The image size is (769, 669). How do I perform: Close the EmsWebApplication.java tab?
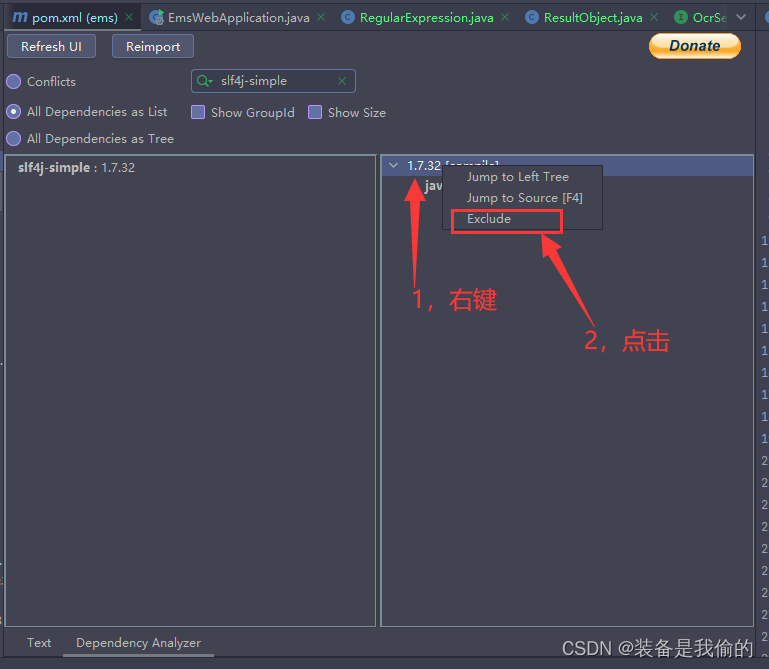tap(321, 17)
